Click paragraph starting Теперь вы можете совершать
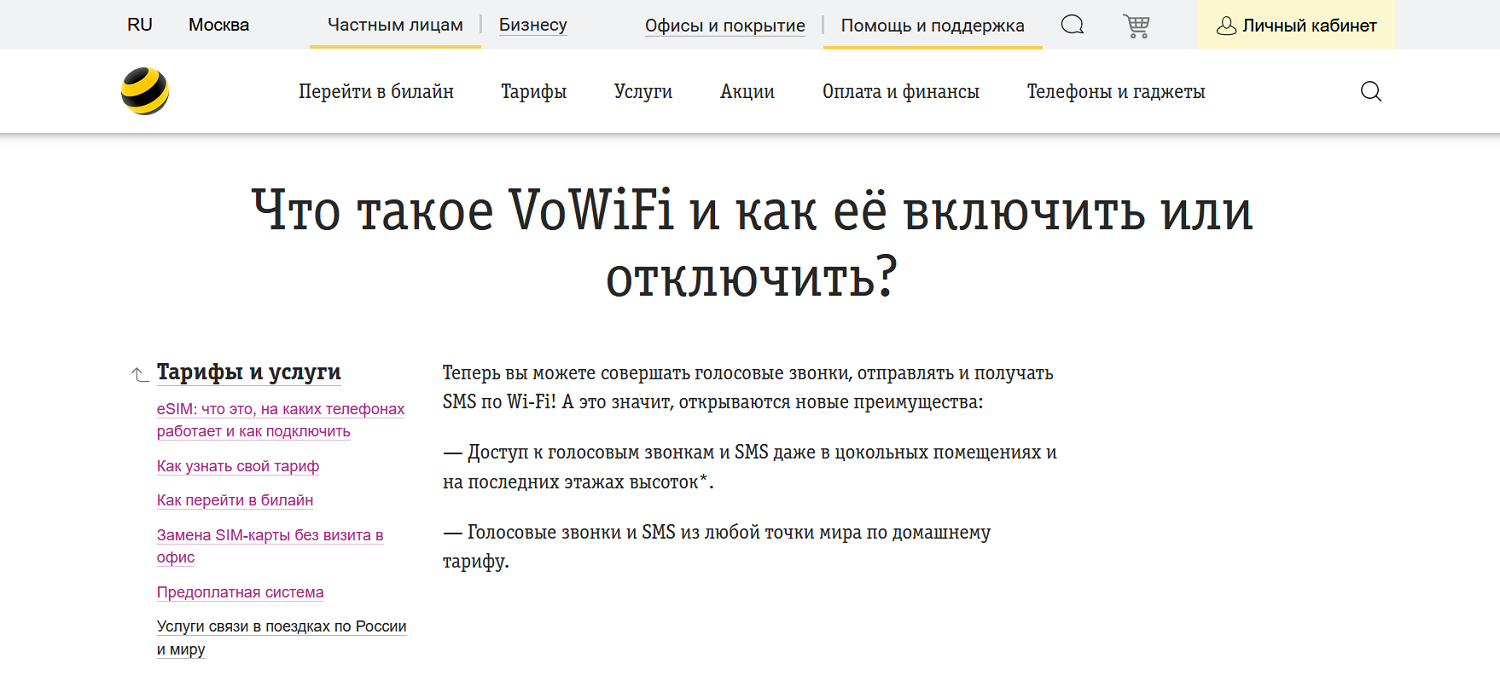1500x675 pixels. 748,388
